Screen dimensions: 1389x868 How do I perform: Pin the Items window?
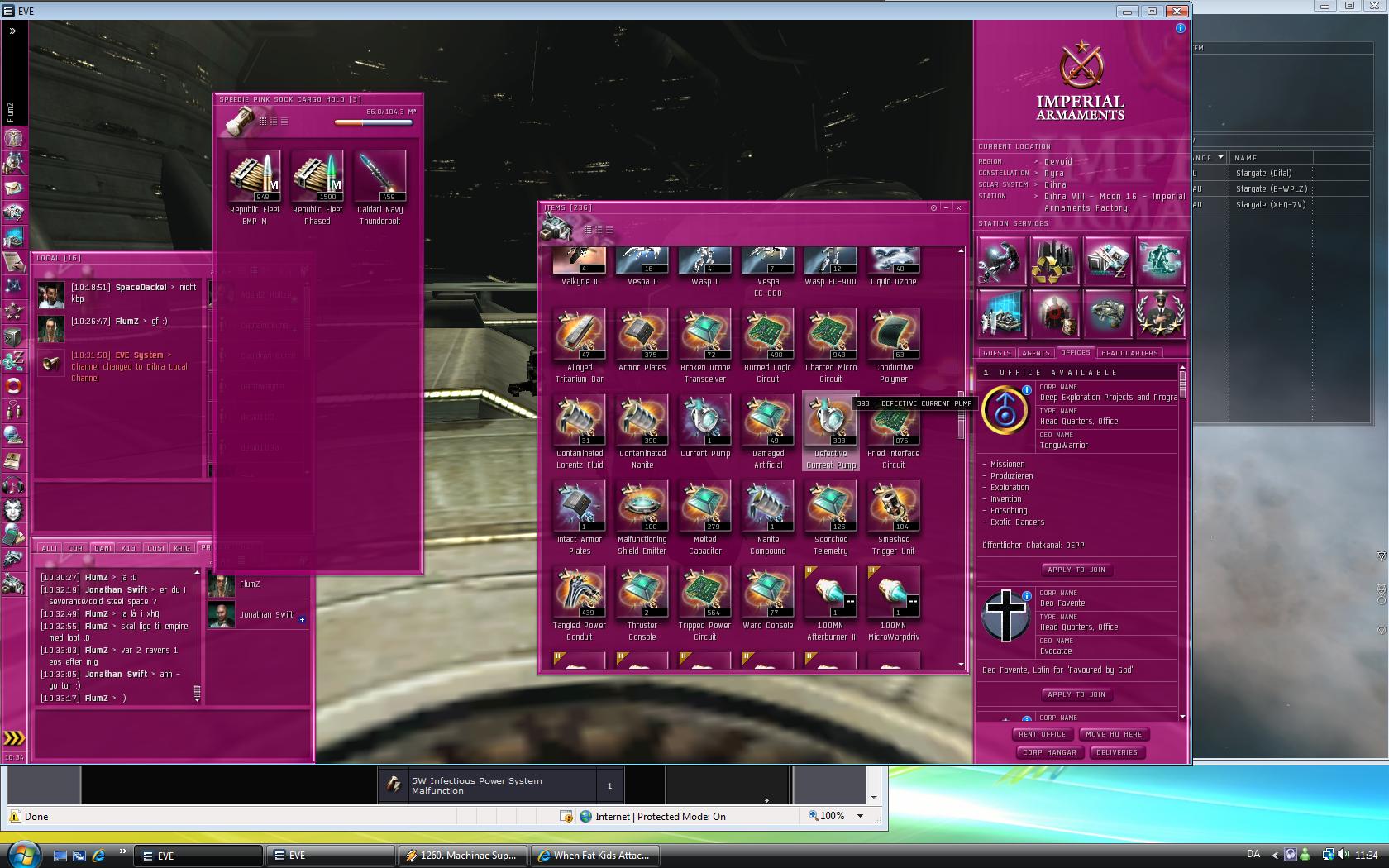tap(933, 207)
